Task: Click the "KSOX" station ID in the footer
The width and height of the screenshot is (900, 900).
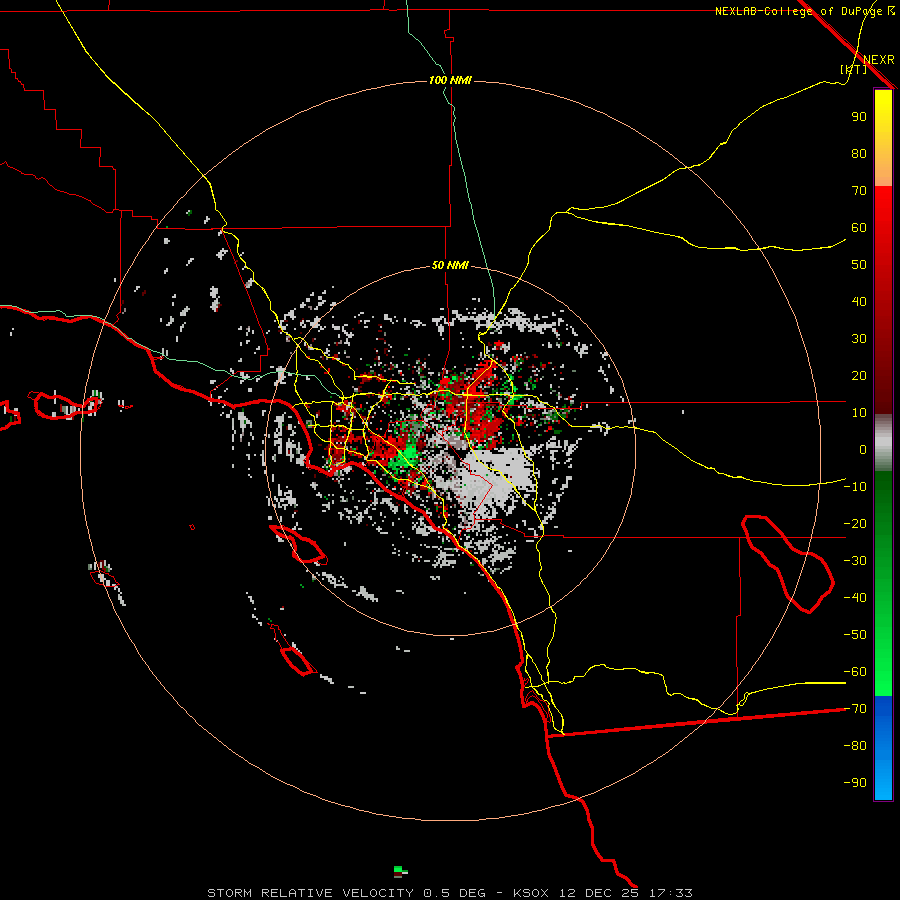Action: tap(530, 893)
